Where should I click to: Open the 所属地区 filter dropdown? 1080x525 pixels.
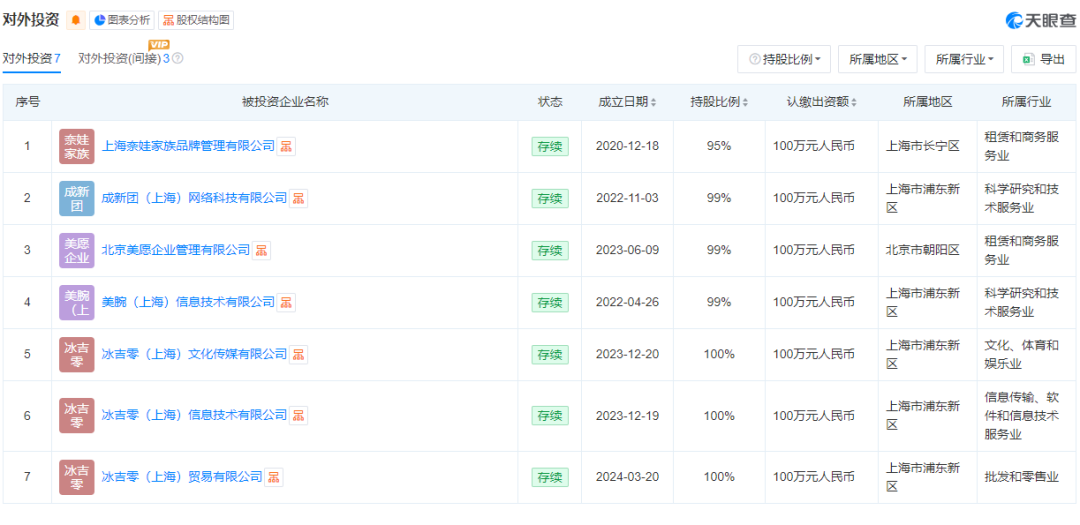point(877,59)
